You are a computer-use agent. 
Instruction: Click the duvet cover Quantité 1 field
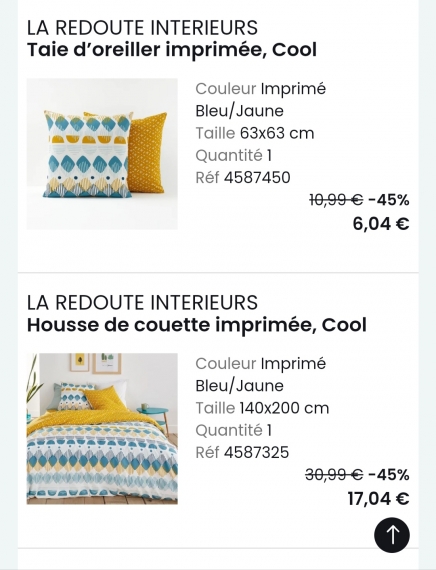[x=233, y=430]
